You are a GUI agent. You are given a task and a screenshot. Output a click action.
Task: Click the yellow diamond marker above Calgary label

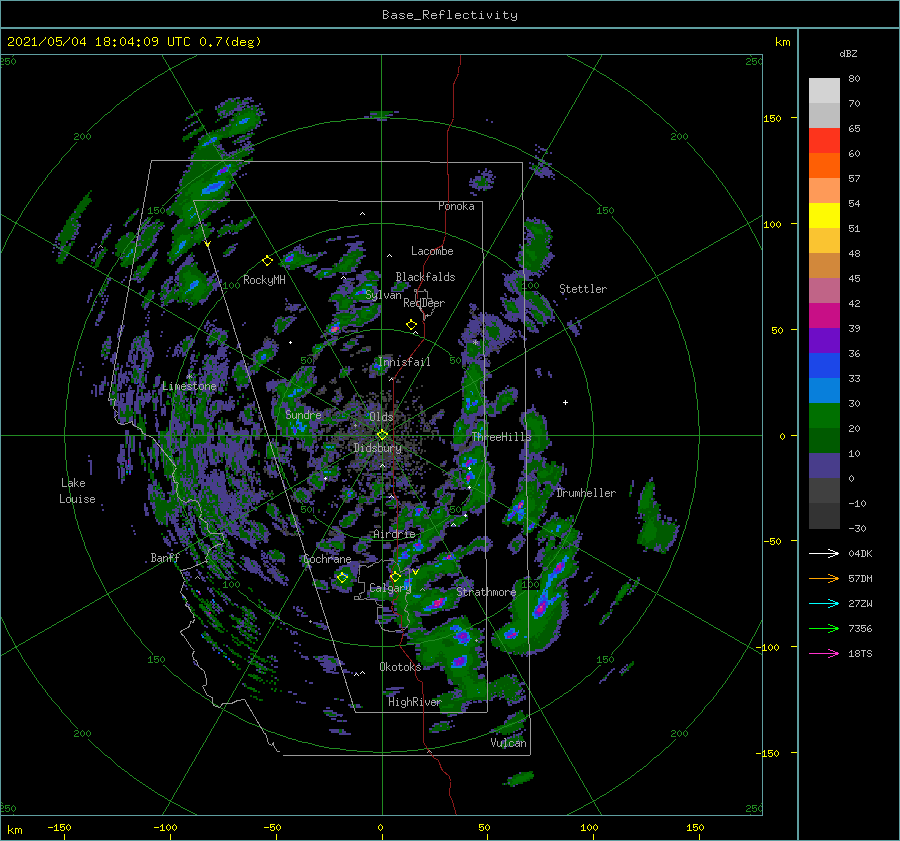pos(395,576)
